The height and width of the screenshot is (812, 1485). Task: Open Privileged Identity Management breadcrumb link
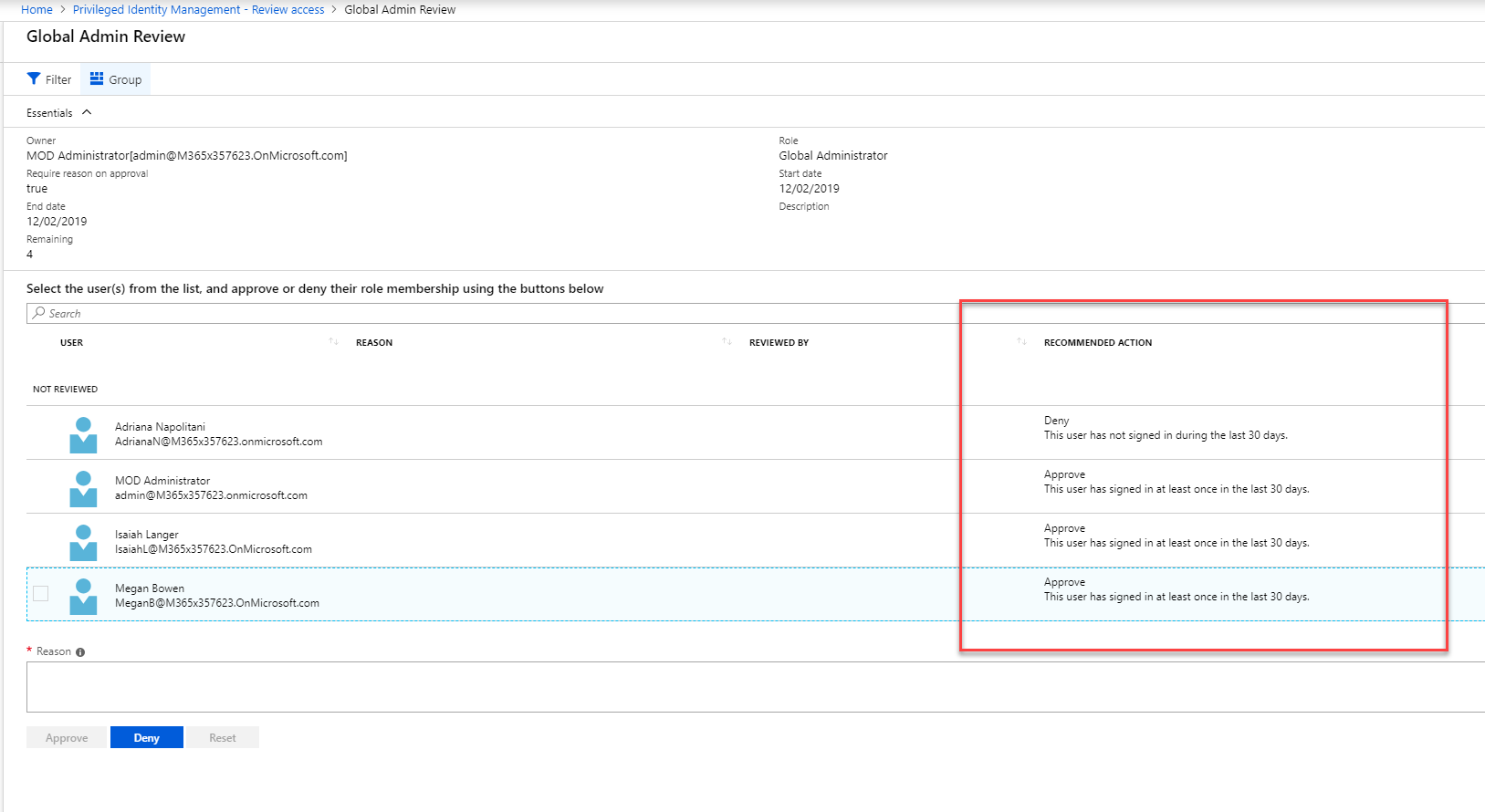pos(198,9)
